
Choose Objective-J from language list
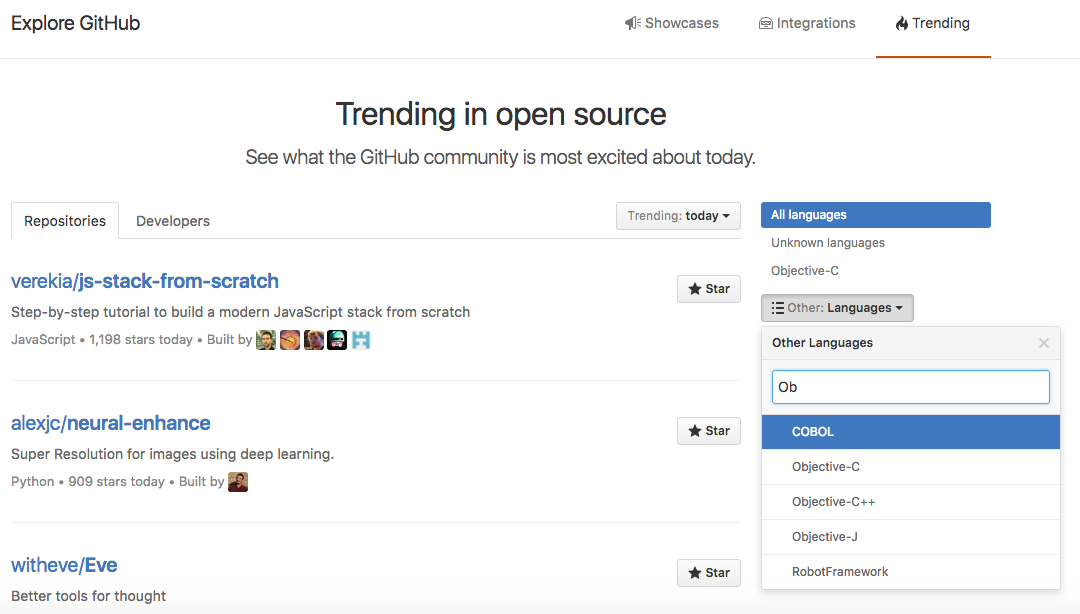911,537
